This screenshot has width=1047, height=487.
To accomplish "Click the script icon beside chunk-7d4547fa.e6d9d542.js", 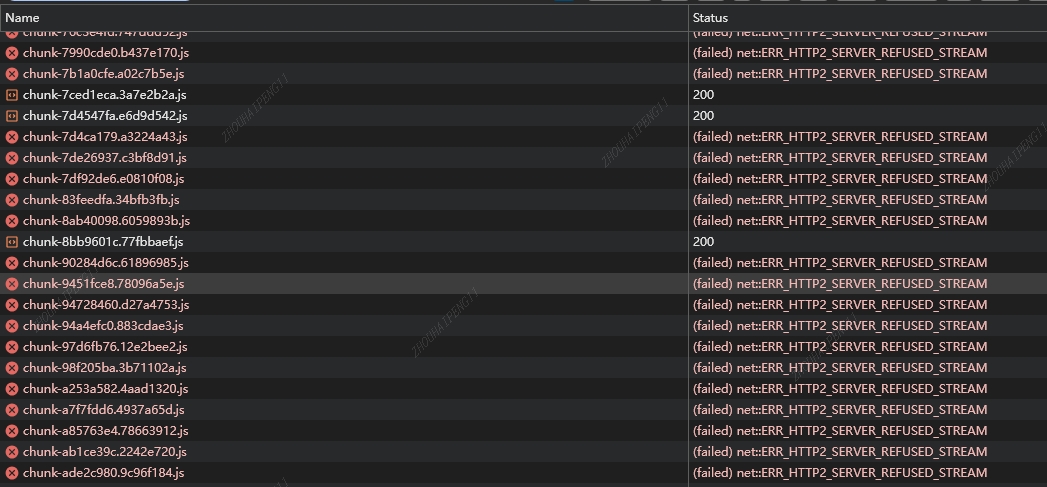I will coord(11,116).
